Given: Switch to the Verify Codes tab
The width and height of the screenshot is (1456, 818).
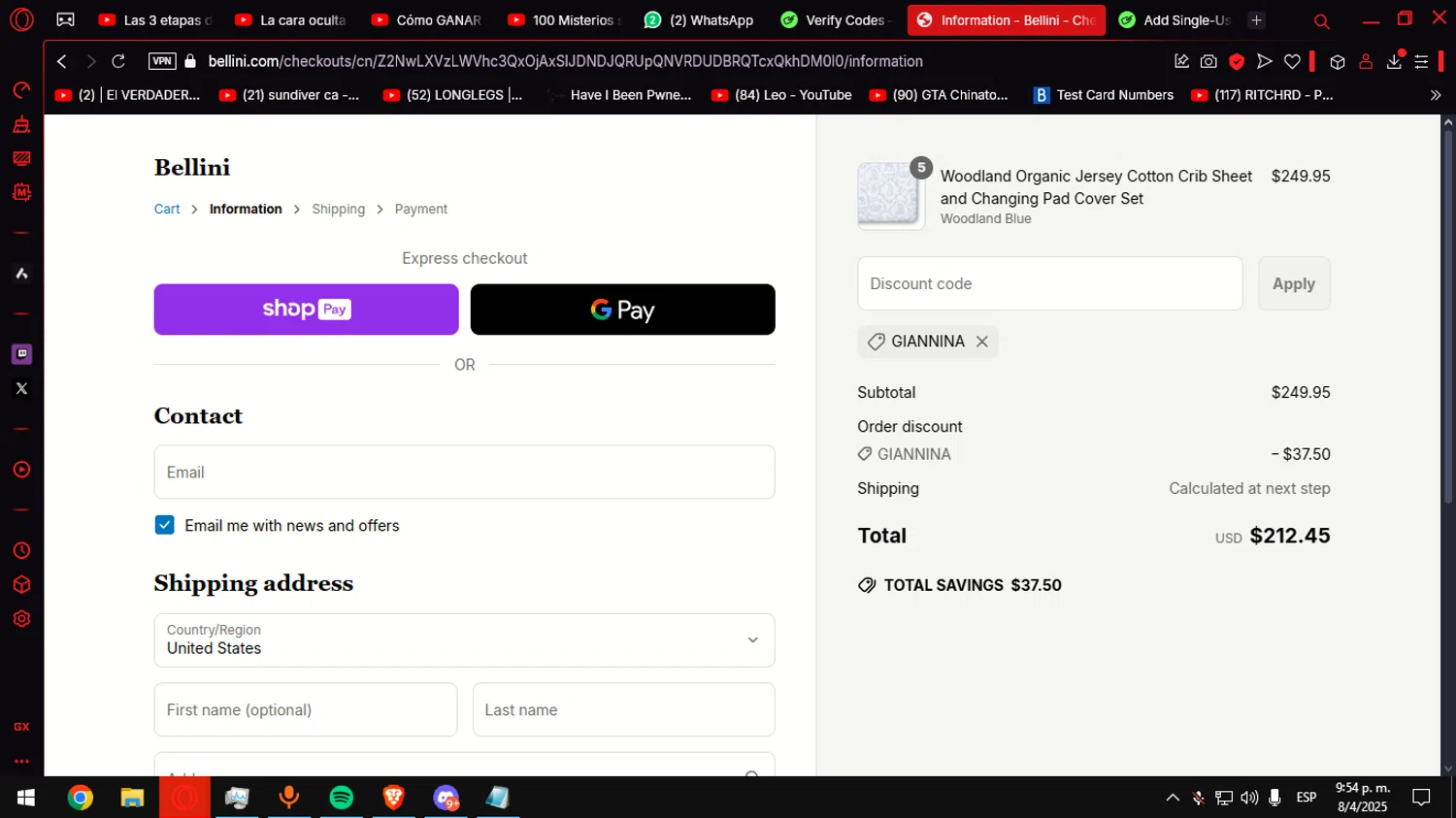Looking at the screenshot, I should (837, 20).
